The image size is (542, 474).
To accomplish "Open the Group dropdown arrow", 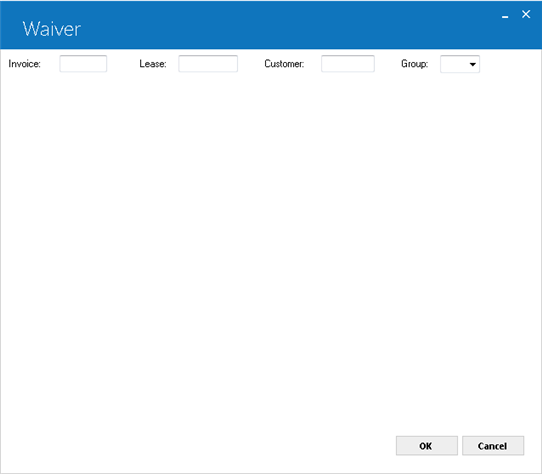I will [472, 64].
